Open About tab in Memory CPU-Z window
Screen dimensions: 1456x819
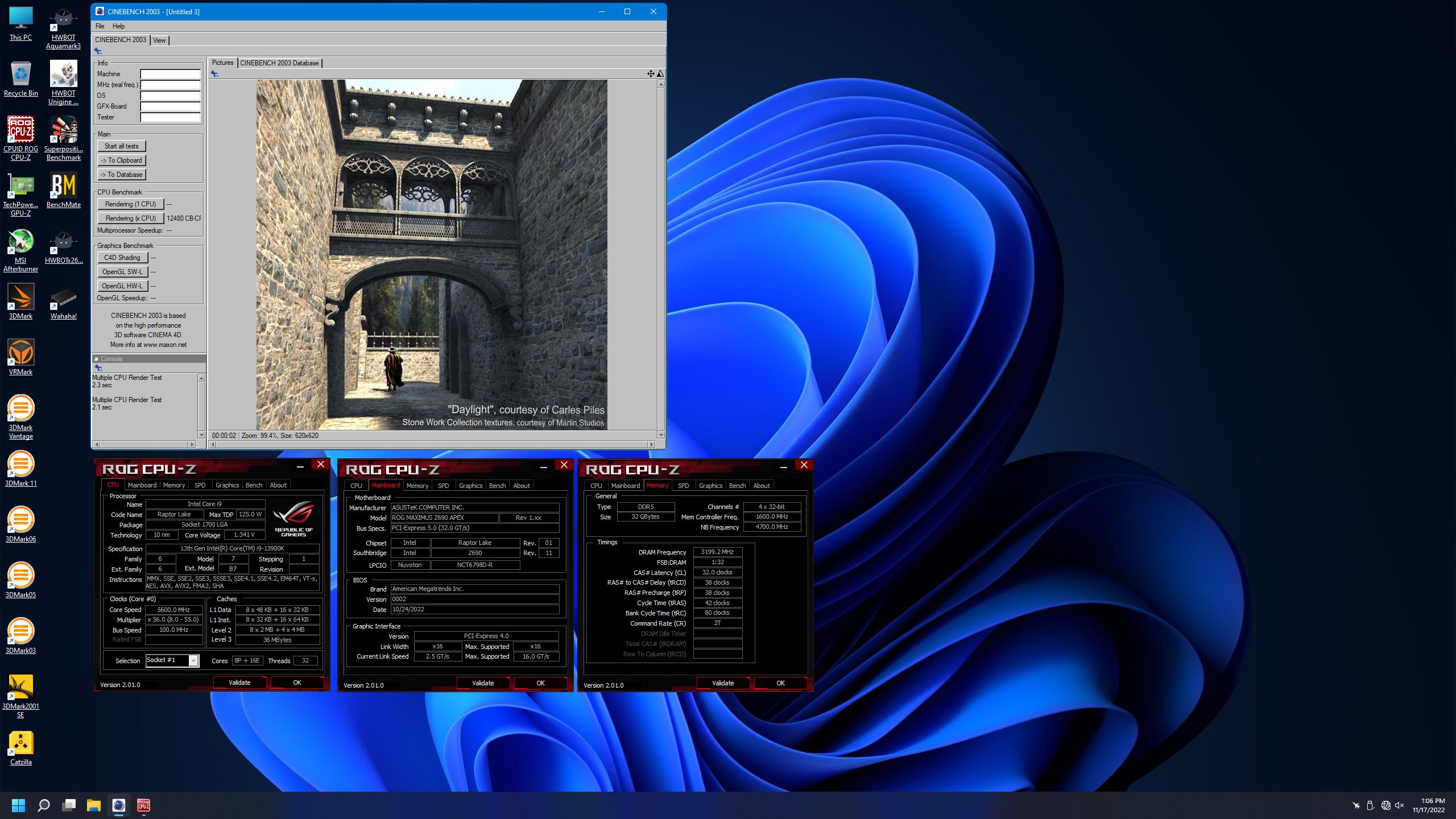pyautogui.click(x=762, y=486)
